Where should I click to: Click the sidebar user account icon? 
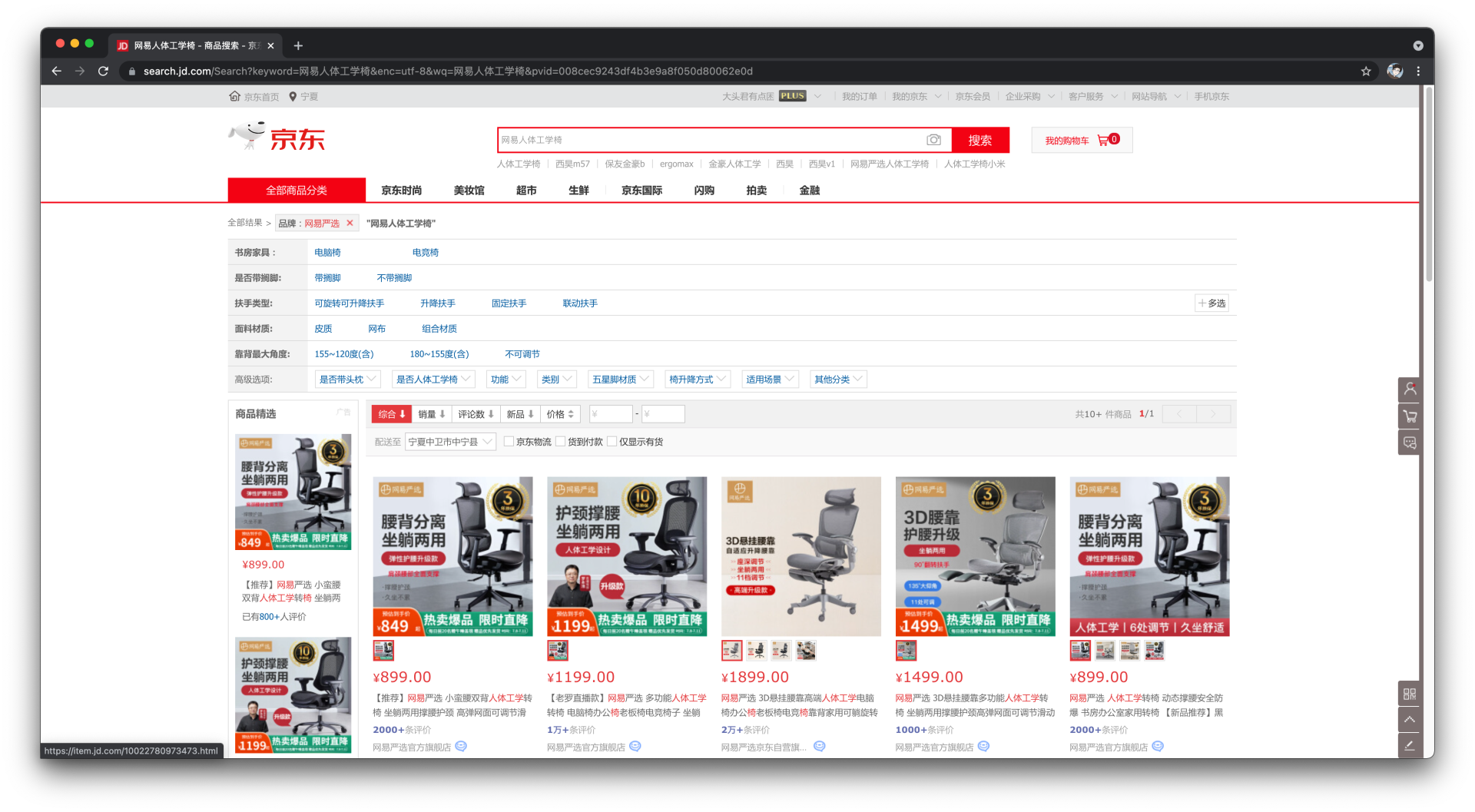coord(1410,389)
